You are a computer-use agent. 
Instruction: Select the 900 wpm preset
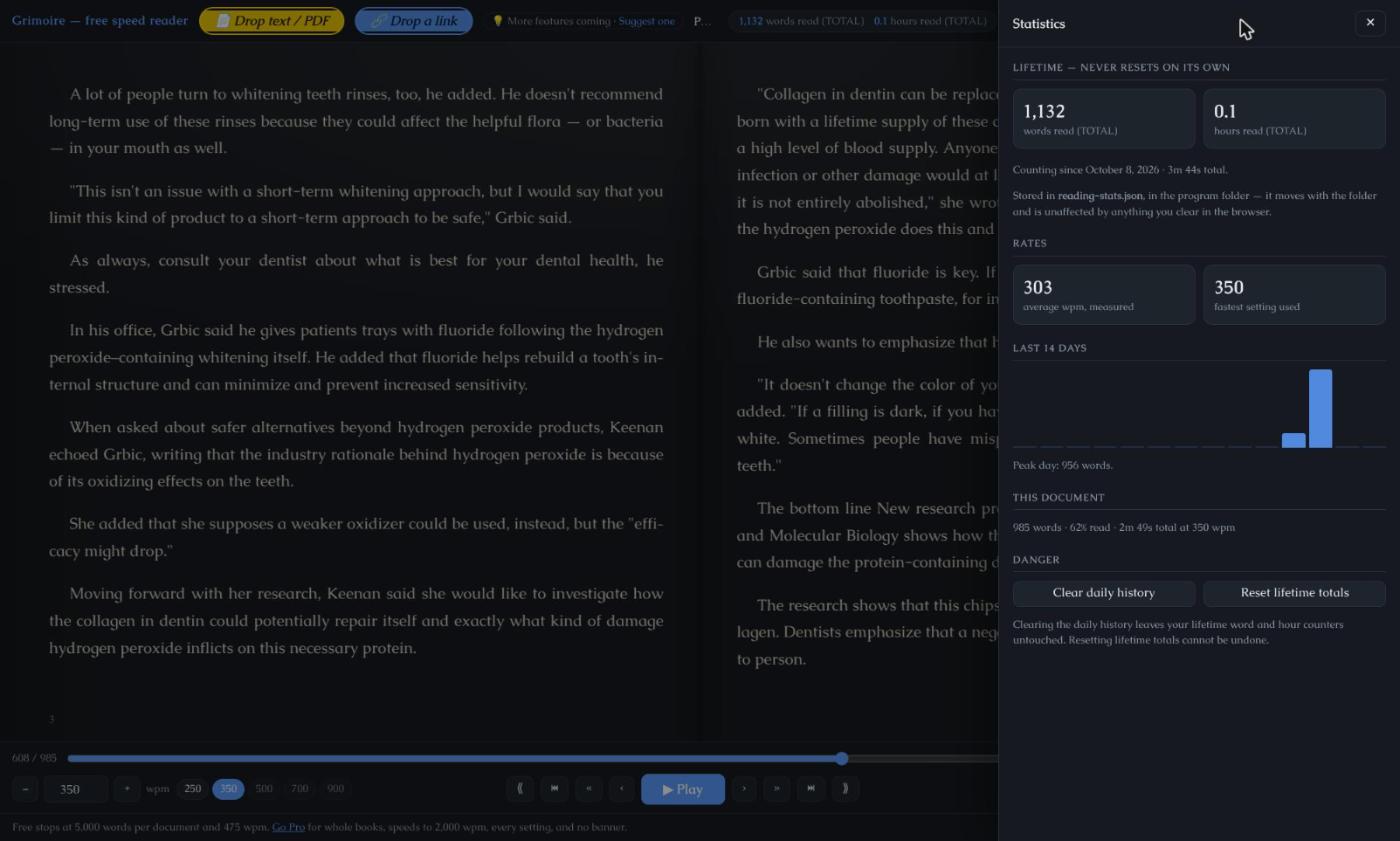click(x=335, y=789)
